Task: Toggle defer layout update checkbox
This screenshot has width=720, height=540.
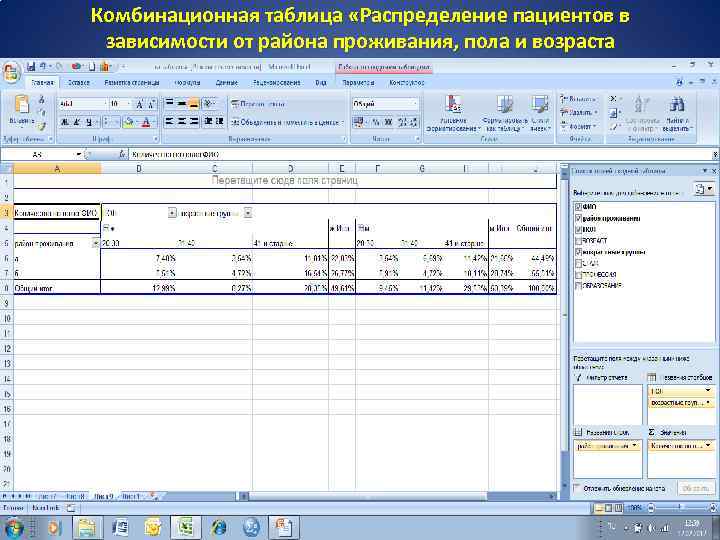Action: coord(577,488)
